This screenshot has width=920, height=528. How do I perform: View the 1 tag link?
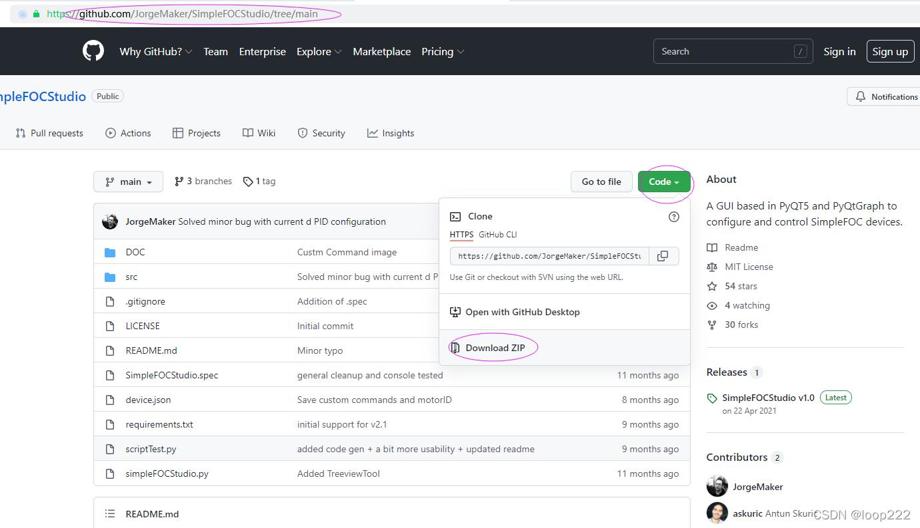pos(259,181)
